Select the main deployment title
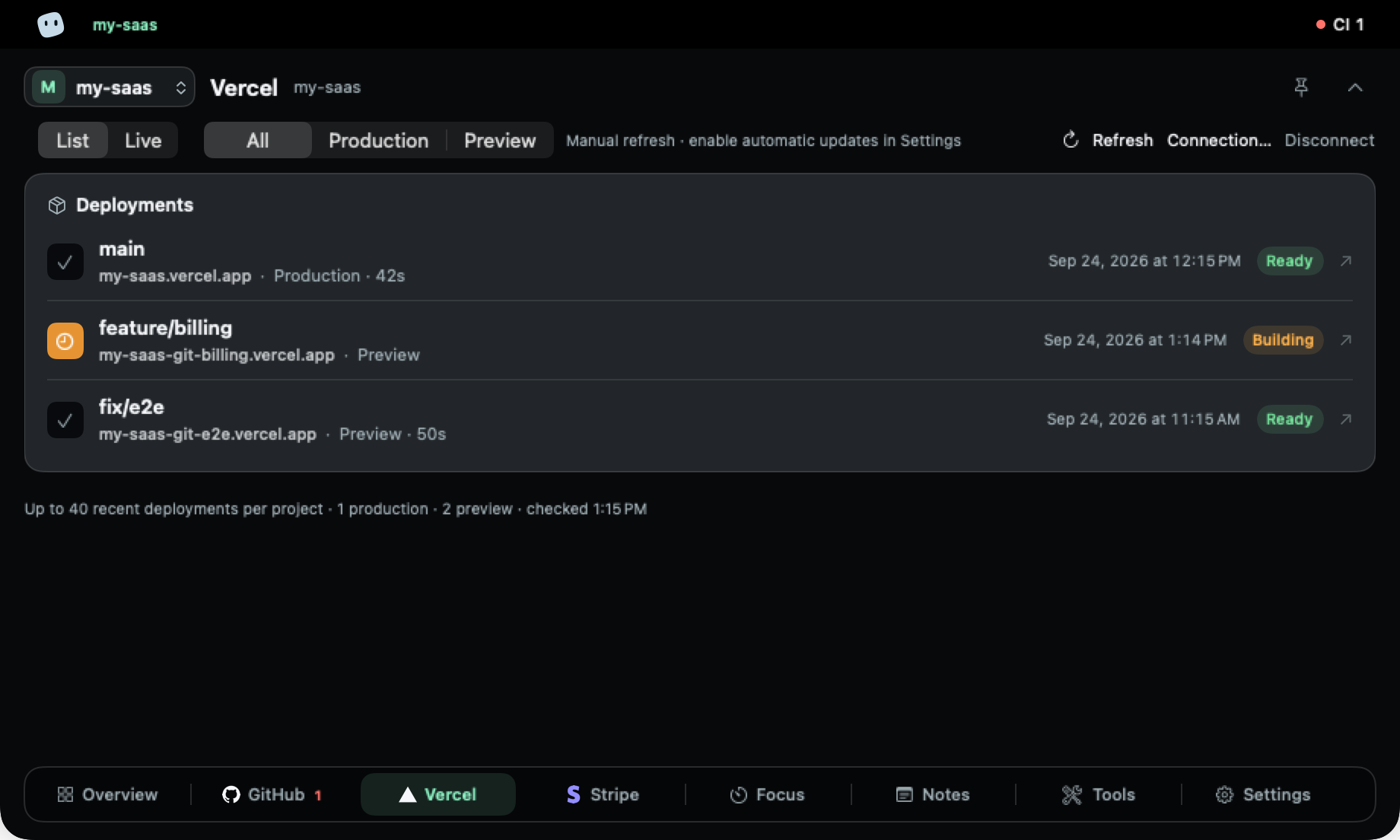The height and width of the screenshot is (840, 1400). (x=122, y=249)
